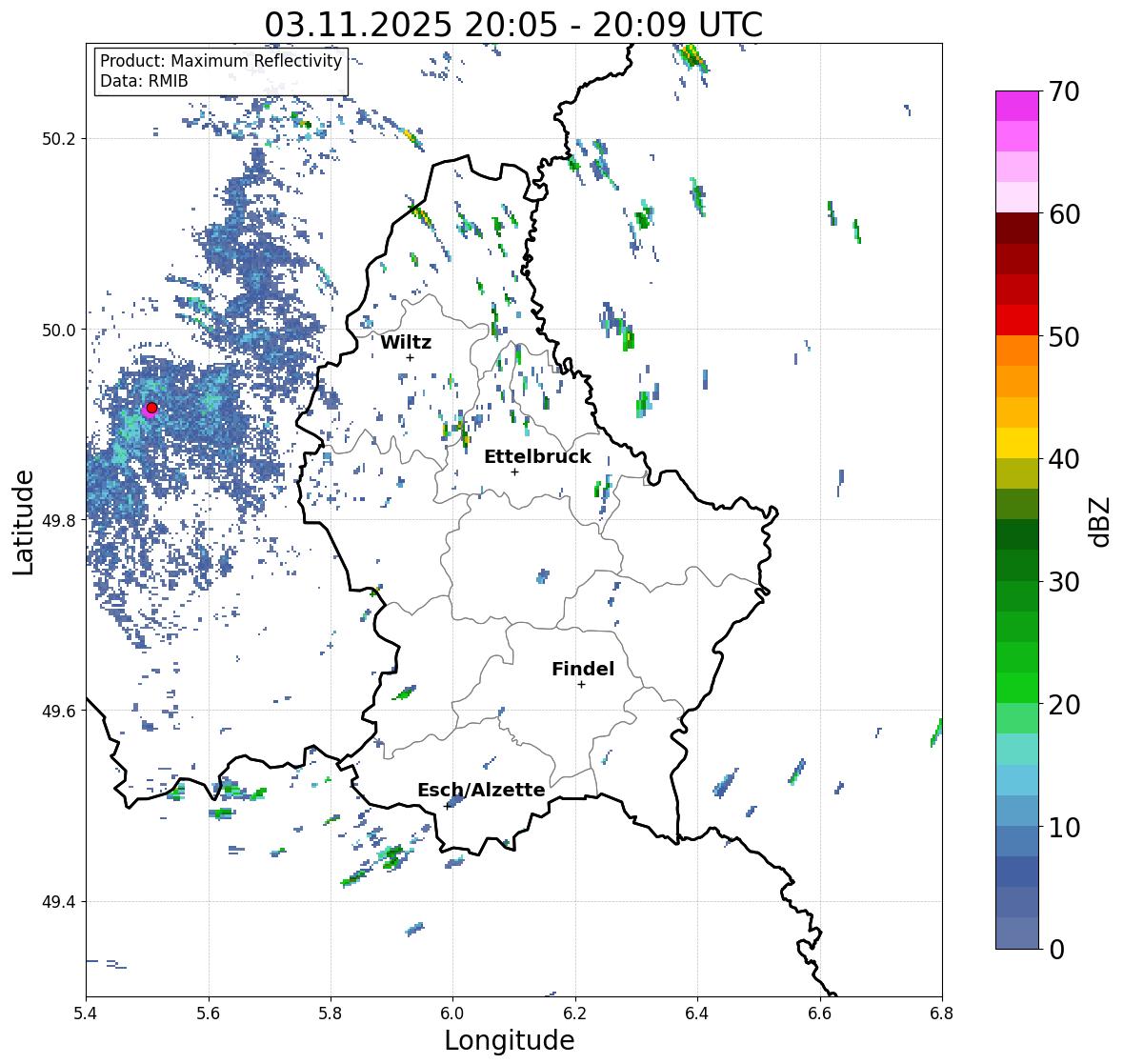Click the yellow 40 dBZ colorbar segment

pos(1017,443)
